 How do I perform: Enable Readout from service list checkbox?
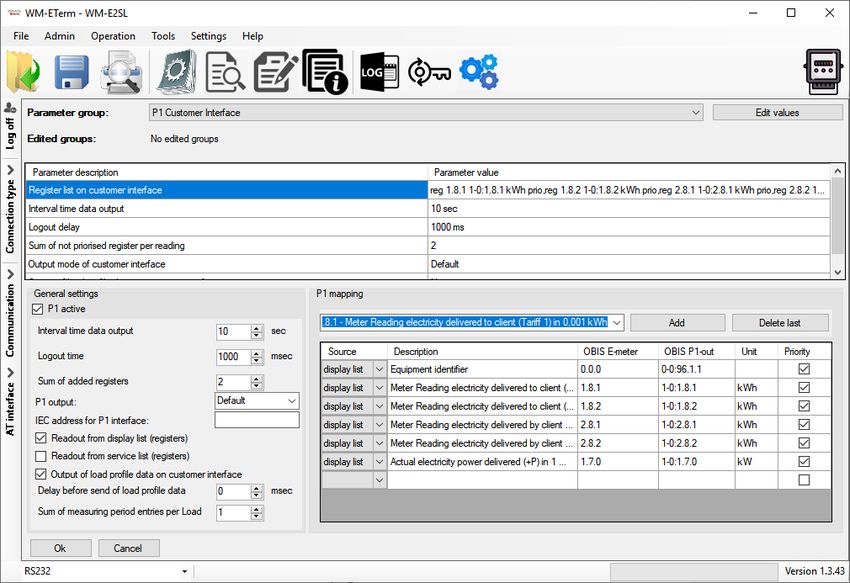coord(41,456)
